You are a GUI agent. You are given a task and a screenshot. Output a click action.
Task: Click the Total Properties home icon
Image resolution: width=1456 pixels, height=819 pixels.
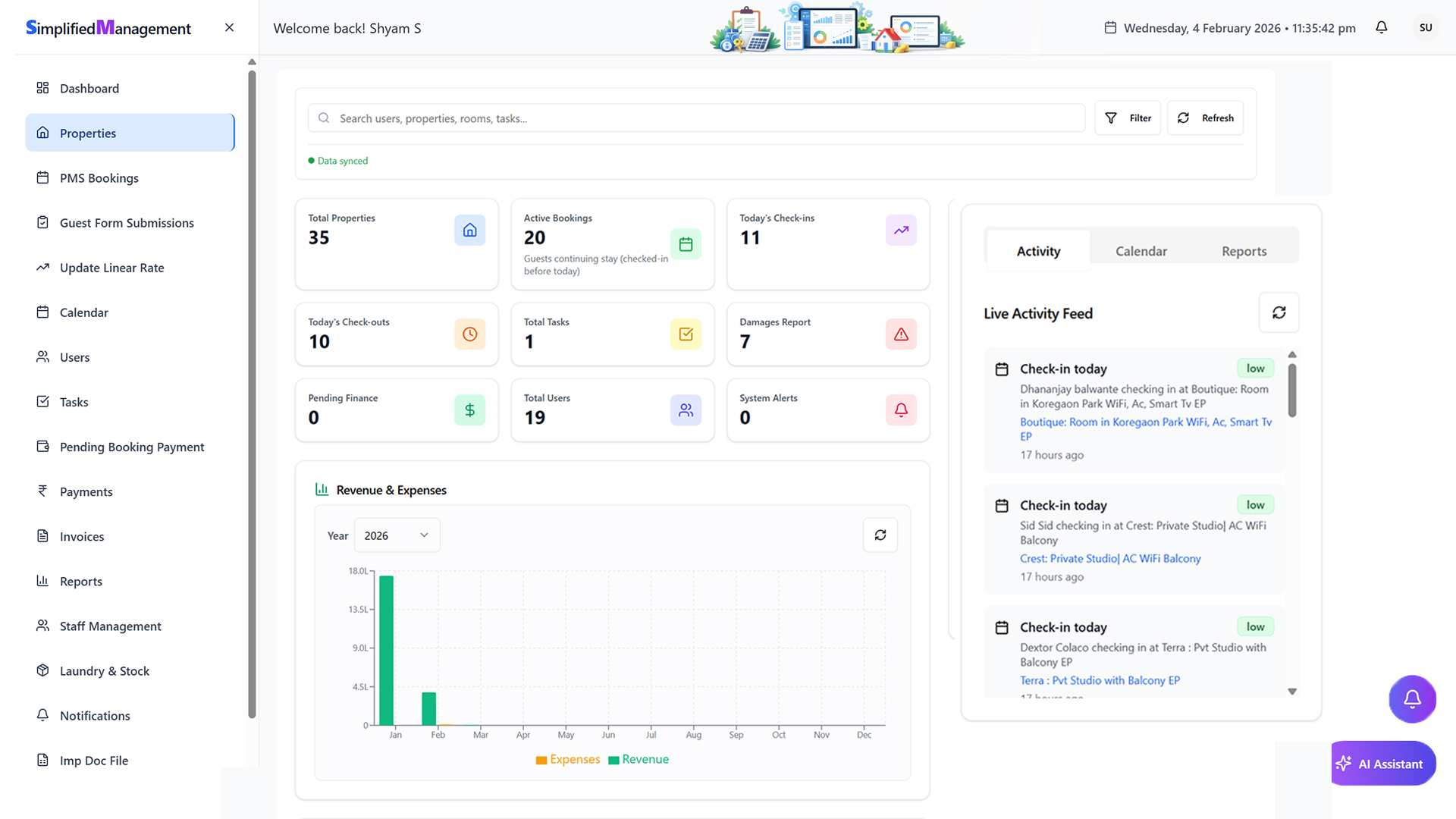coord(469,231)
